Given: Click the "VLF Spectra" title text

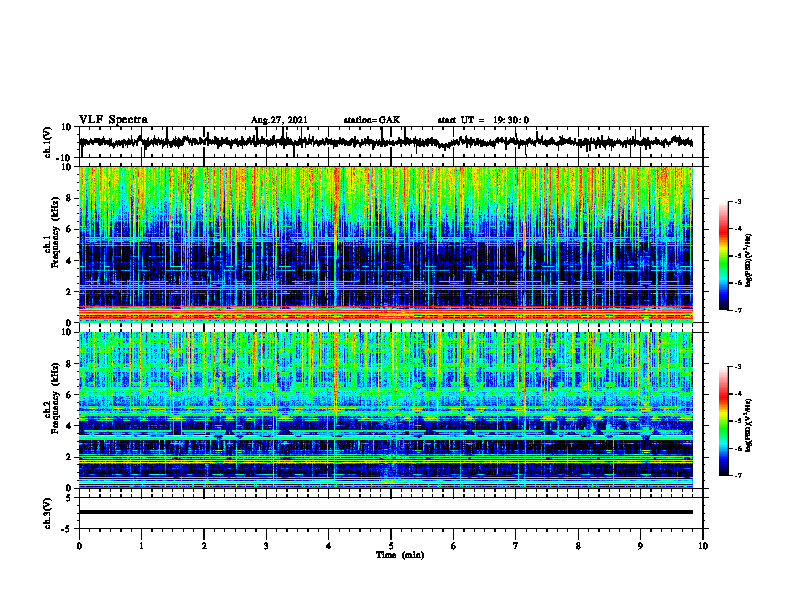Looking at the screenshot, I should [x=113, y=120].
